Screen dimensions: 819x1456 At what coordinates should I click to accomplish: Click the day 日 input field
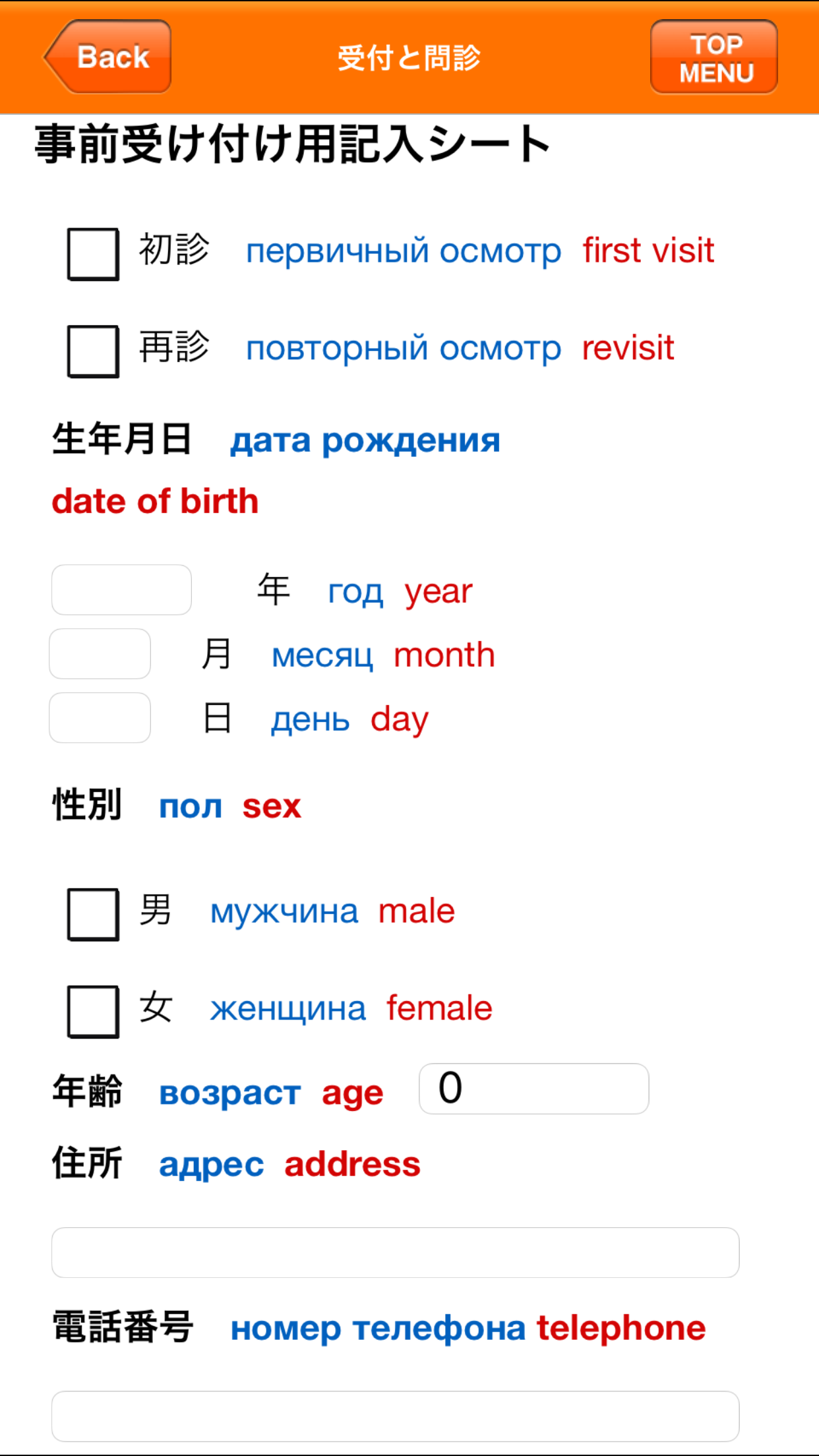point(99,716)
